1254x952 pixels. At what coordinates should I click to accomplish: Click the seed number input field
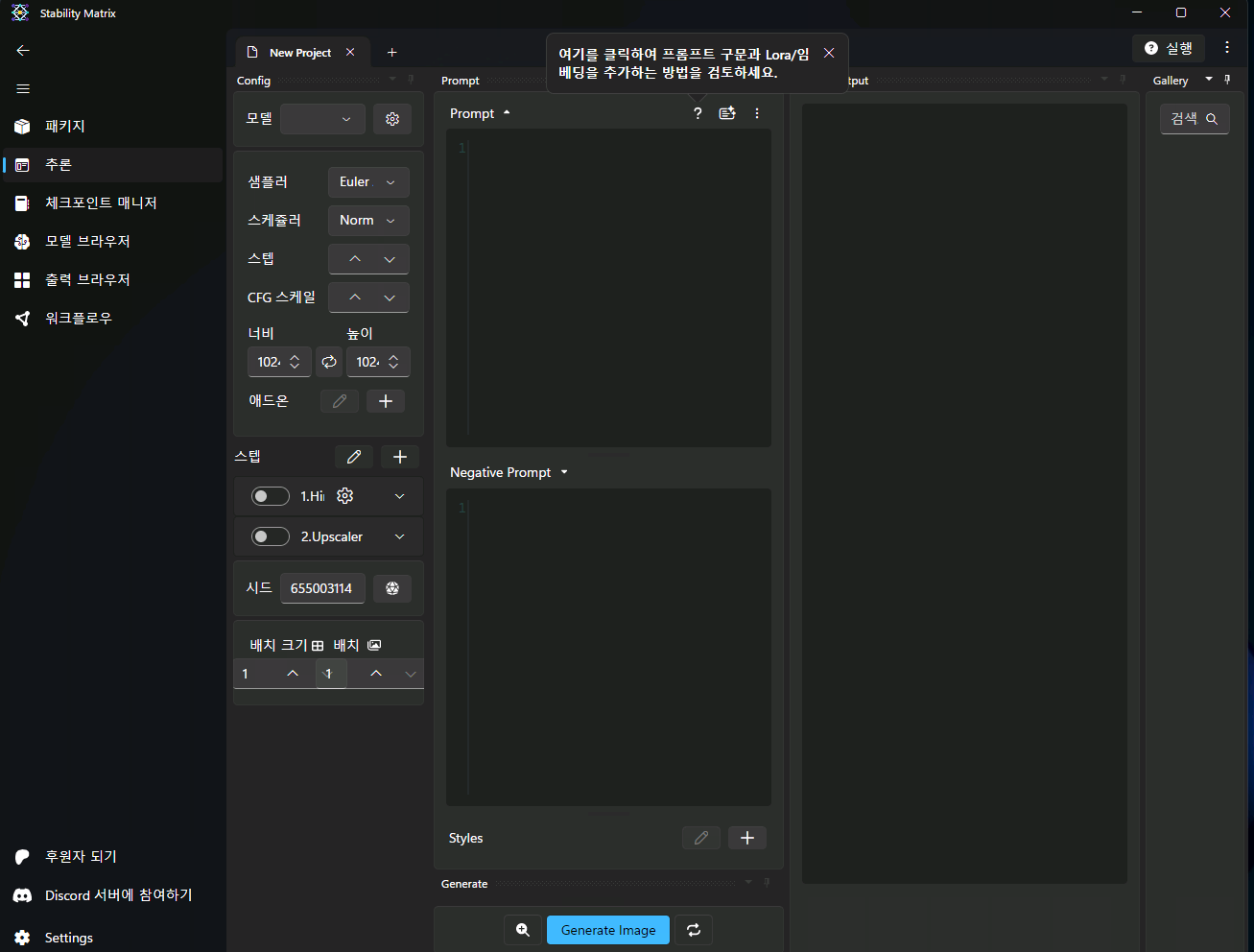pos(321,588)
